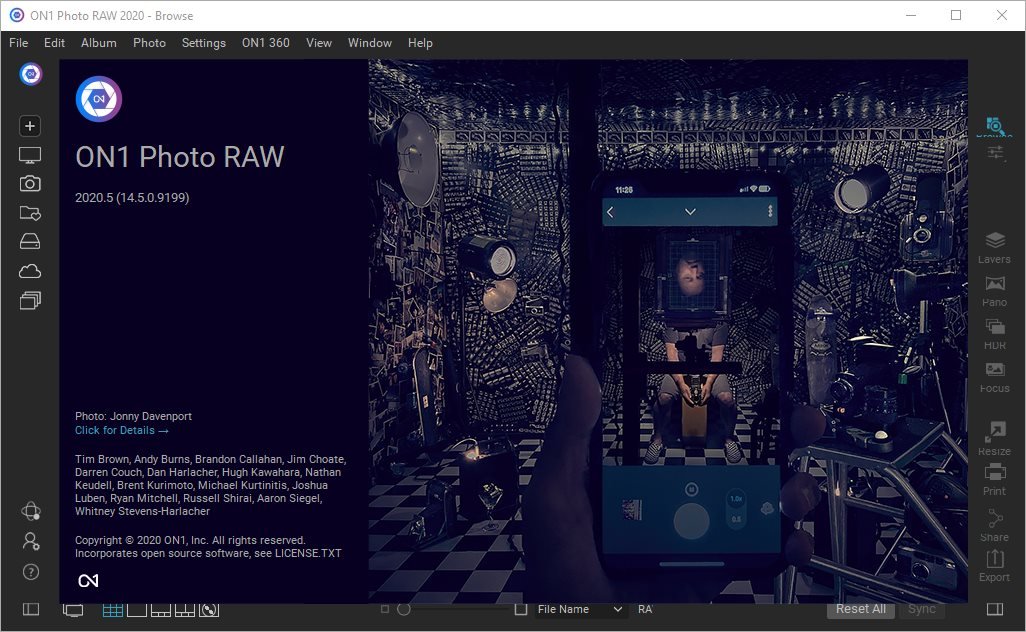Click the version text 2020.5 (14.5.0.9199)
This screenshot has height=632, width=1026.
pos(132,198)
